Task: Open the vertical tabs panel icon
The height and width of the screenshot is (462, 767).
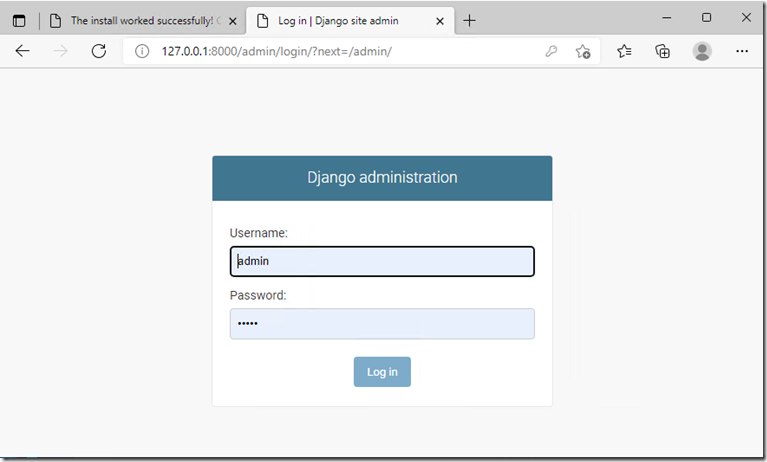Action: coord(19,21)
